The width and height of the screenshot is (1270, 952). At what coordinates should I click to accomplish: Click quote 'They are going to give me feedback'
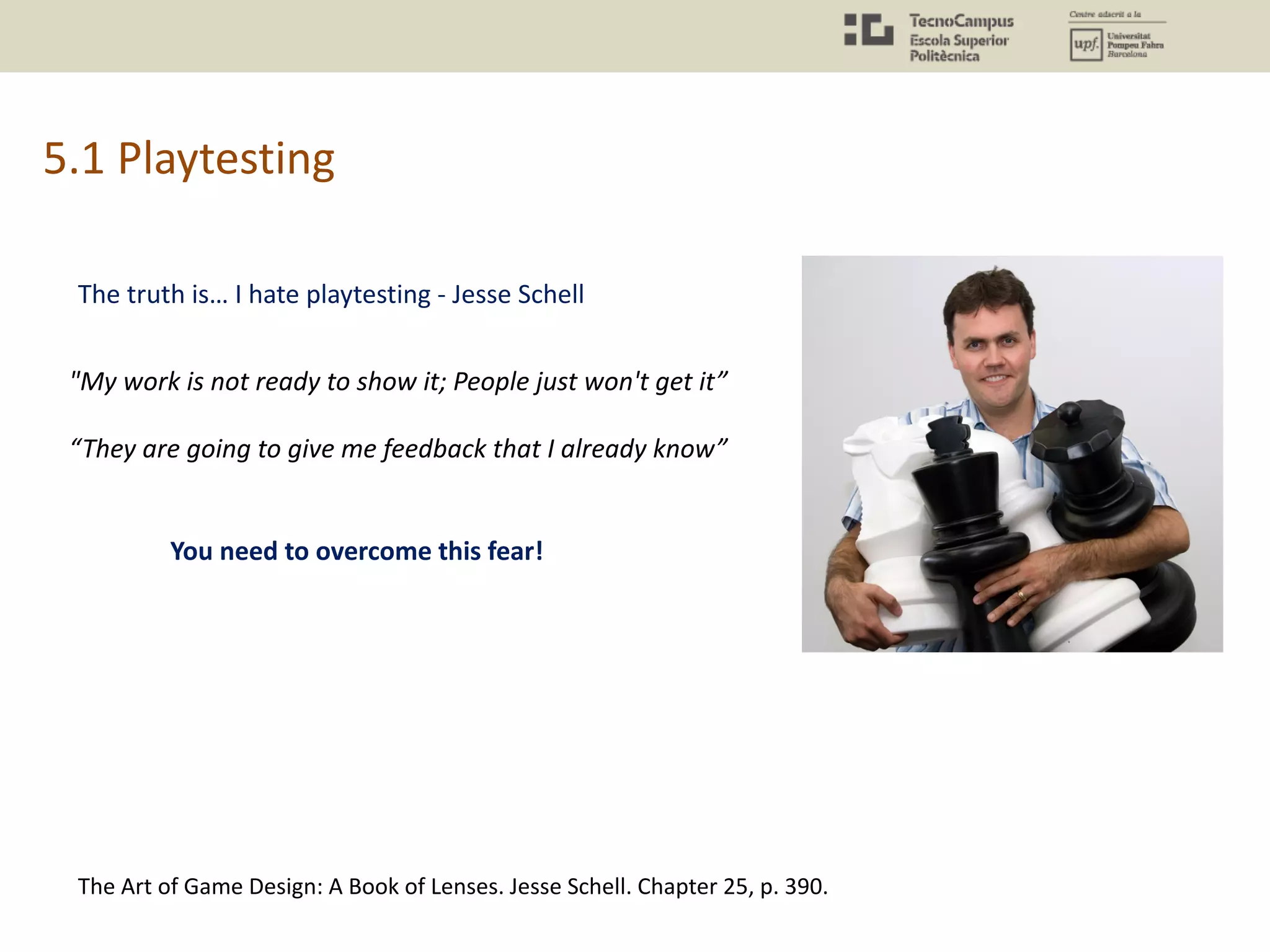(x=399, y=449)
